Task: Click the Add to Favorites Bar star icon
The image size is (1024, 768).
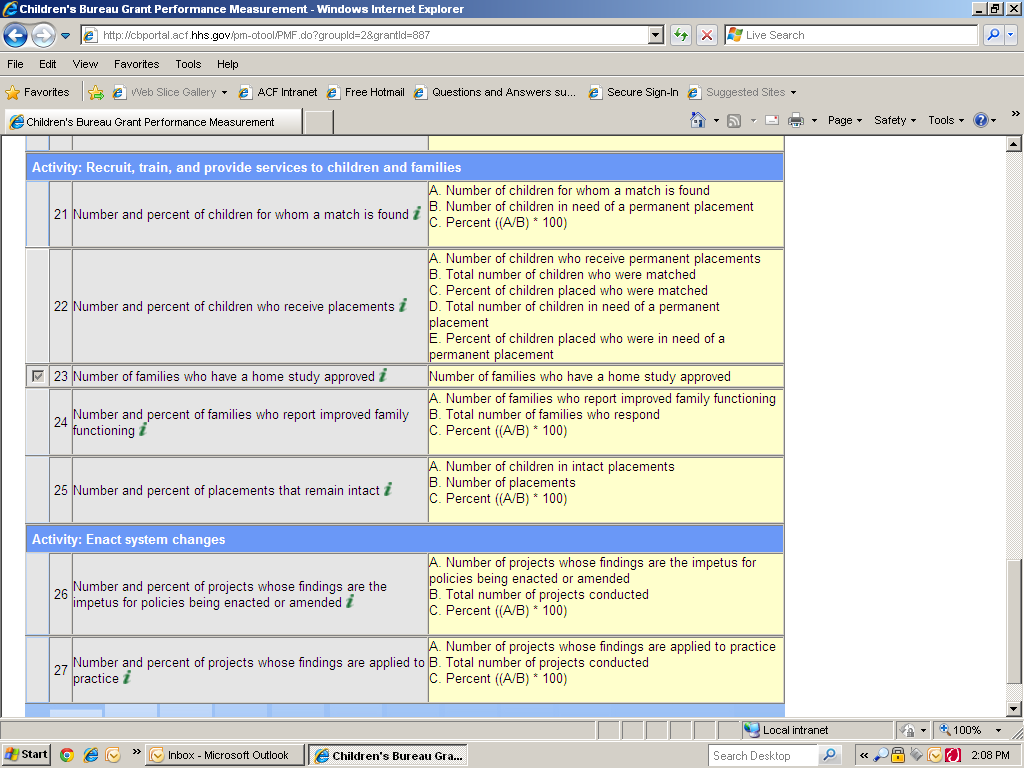Action: [x=96, y=92]
